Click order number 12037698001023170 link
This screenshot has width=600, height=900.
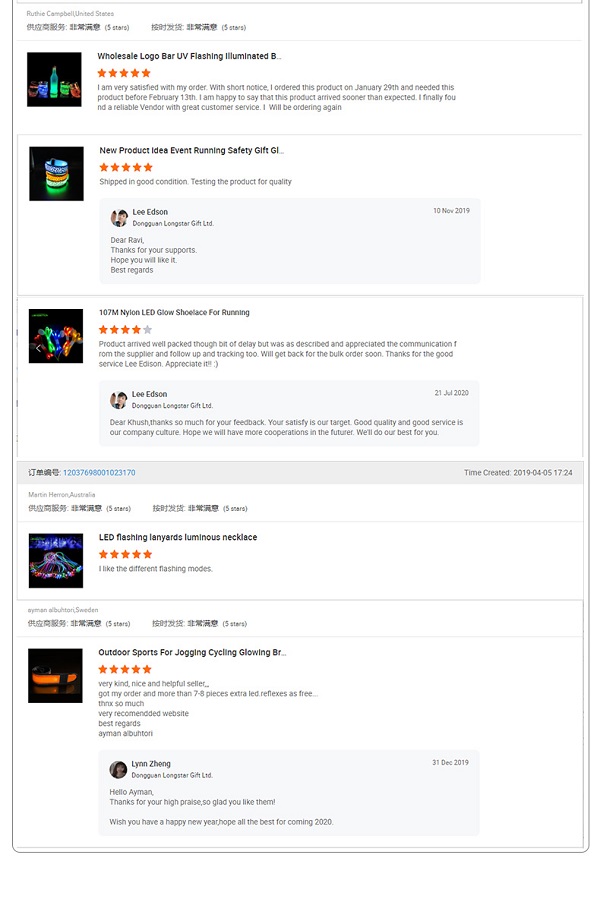[x=99, y=473]
